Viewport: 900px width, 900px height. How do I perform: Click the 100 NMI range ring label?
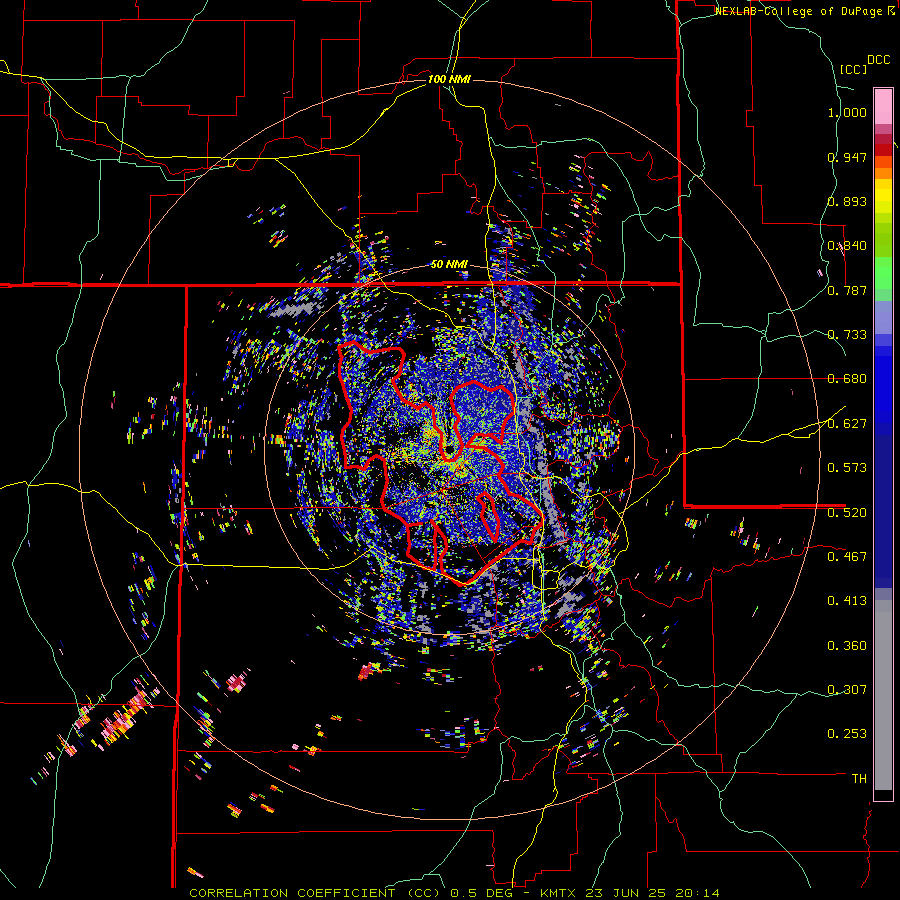click(449, 79)
